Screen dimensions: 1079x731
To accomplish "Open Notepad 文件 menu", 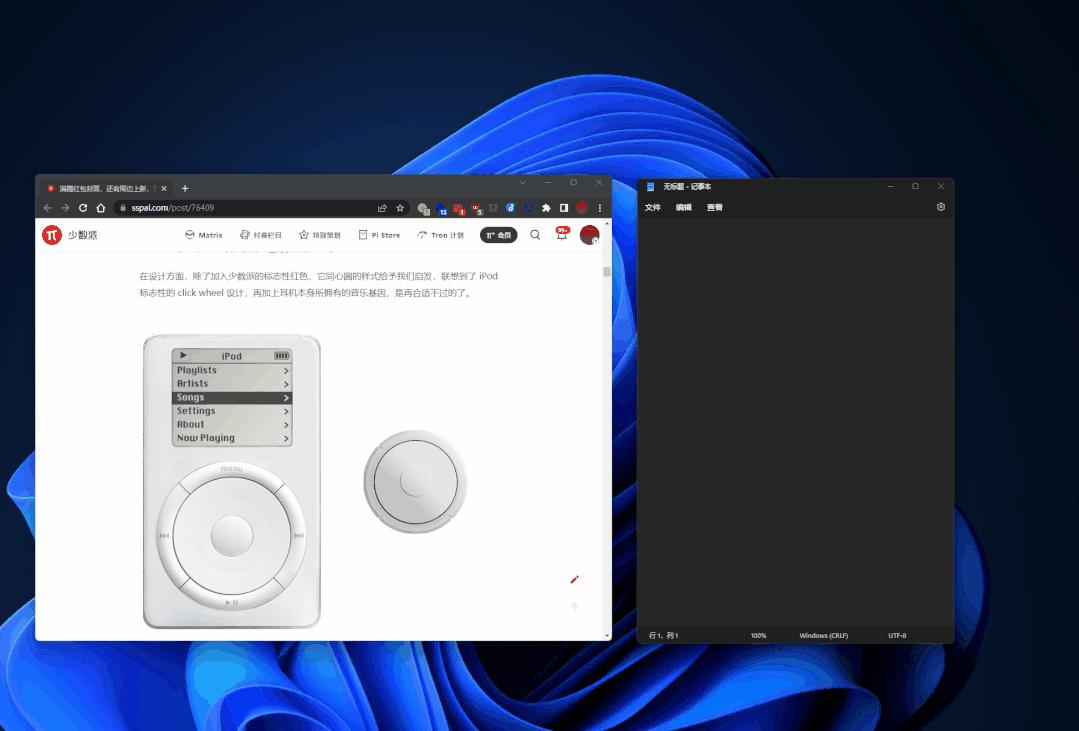I will point(653,208).
